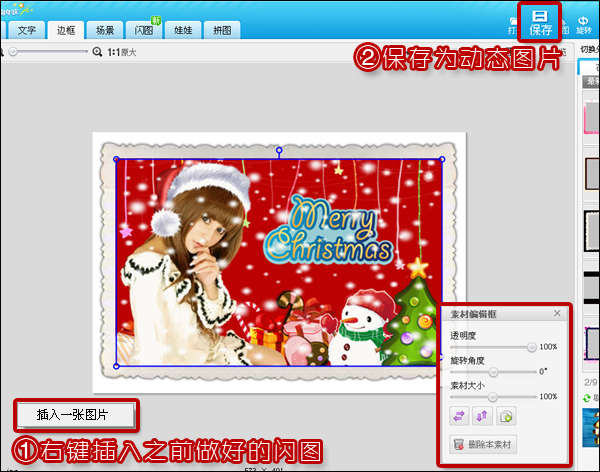Viewport: 600px width, 472px height.
Task: Close the 素材编辑框 panel
Action: tap(557, 314)
